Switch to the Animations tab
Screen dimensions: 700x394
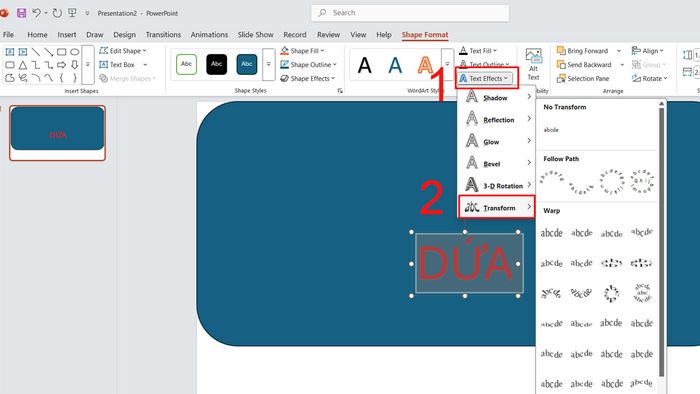[x=209, y=35]
